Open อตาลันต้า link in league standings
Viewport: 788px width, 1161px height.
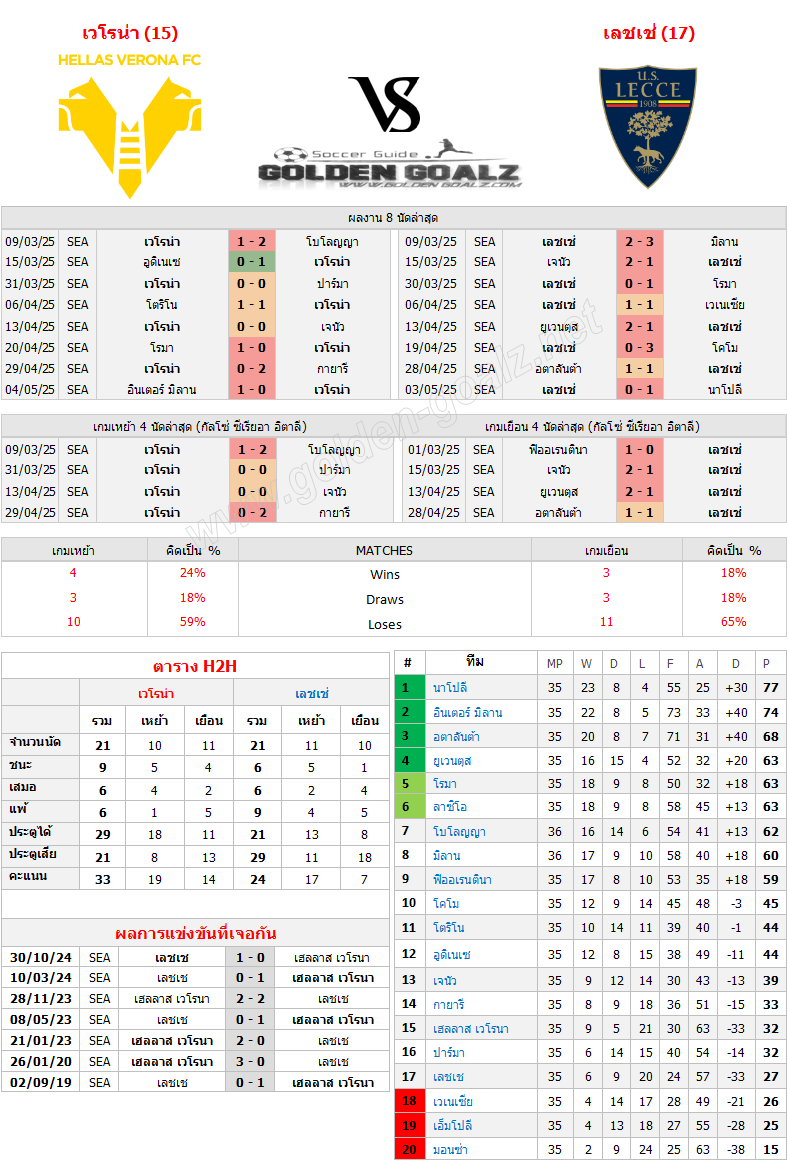coord(458,737)
